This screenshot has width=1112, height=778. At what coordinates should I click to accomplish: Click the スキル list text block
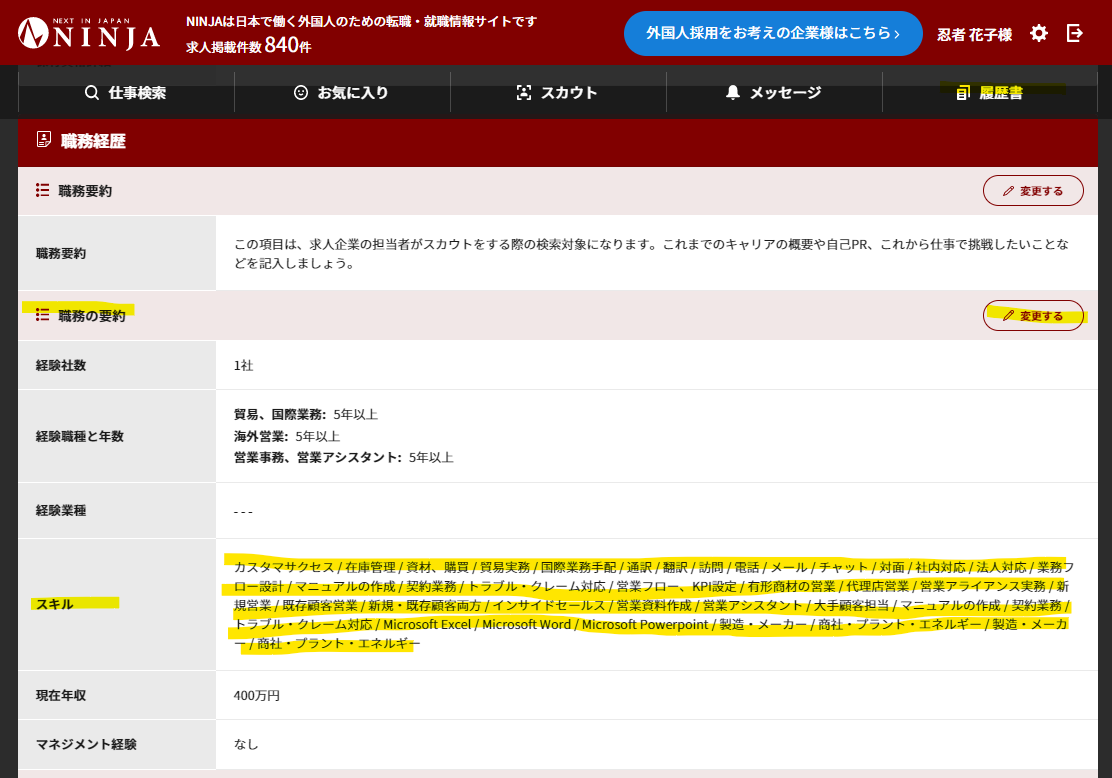(652, 605)
